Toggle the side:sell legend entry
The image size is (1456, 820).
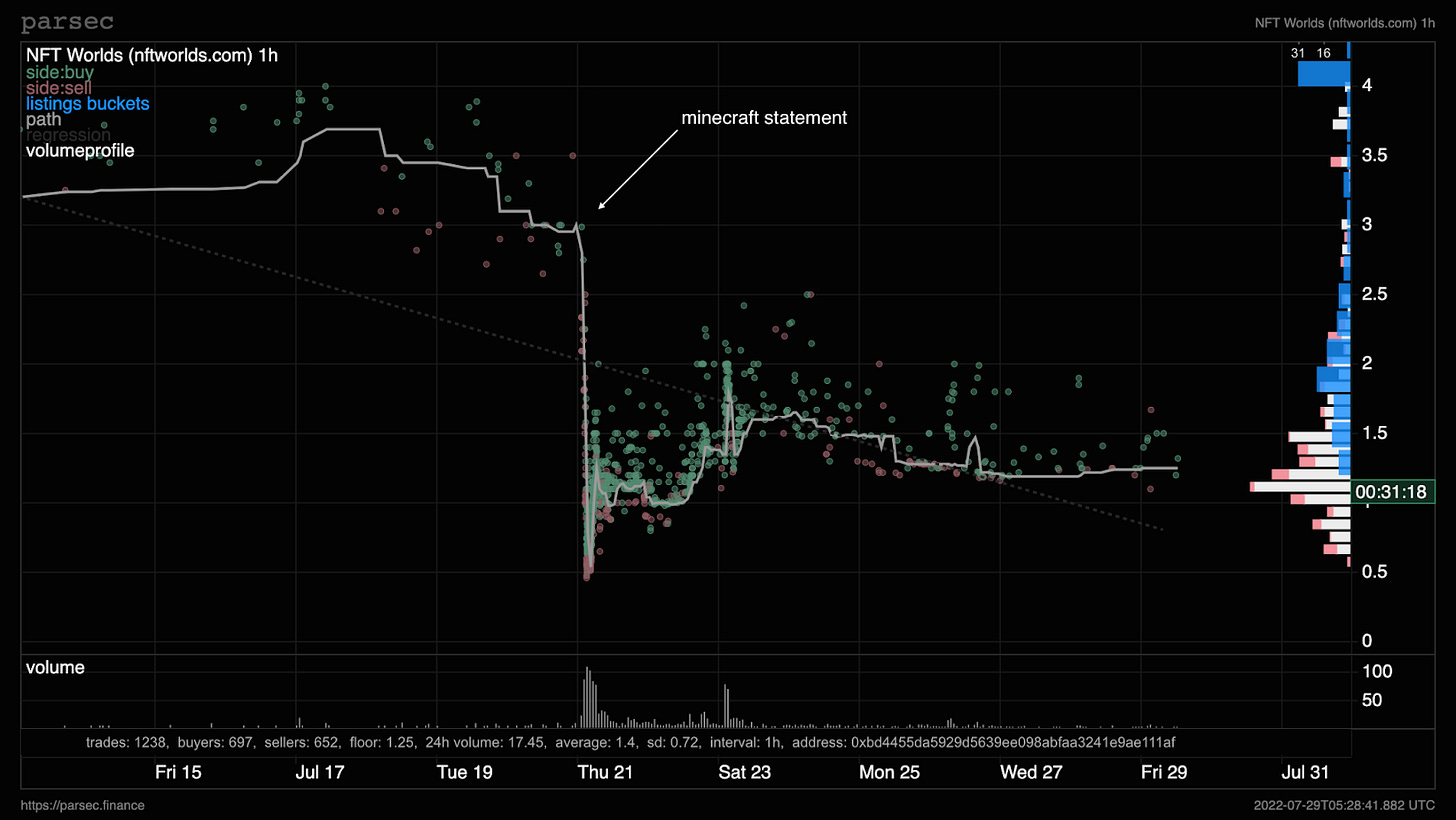58,88
